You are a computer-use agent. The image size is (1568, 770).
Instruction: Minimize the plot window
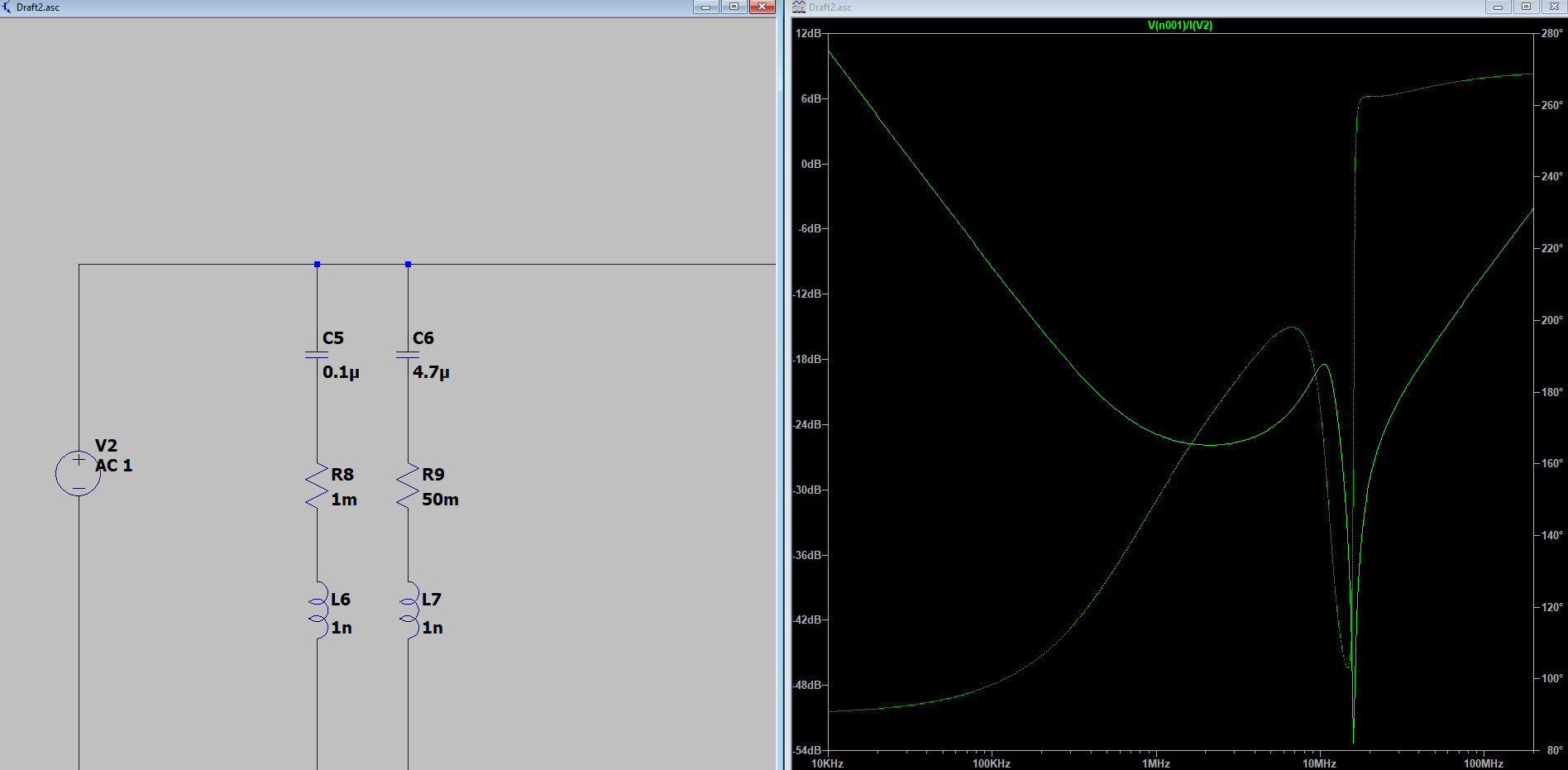[x=1499, y=7]
